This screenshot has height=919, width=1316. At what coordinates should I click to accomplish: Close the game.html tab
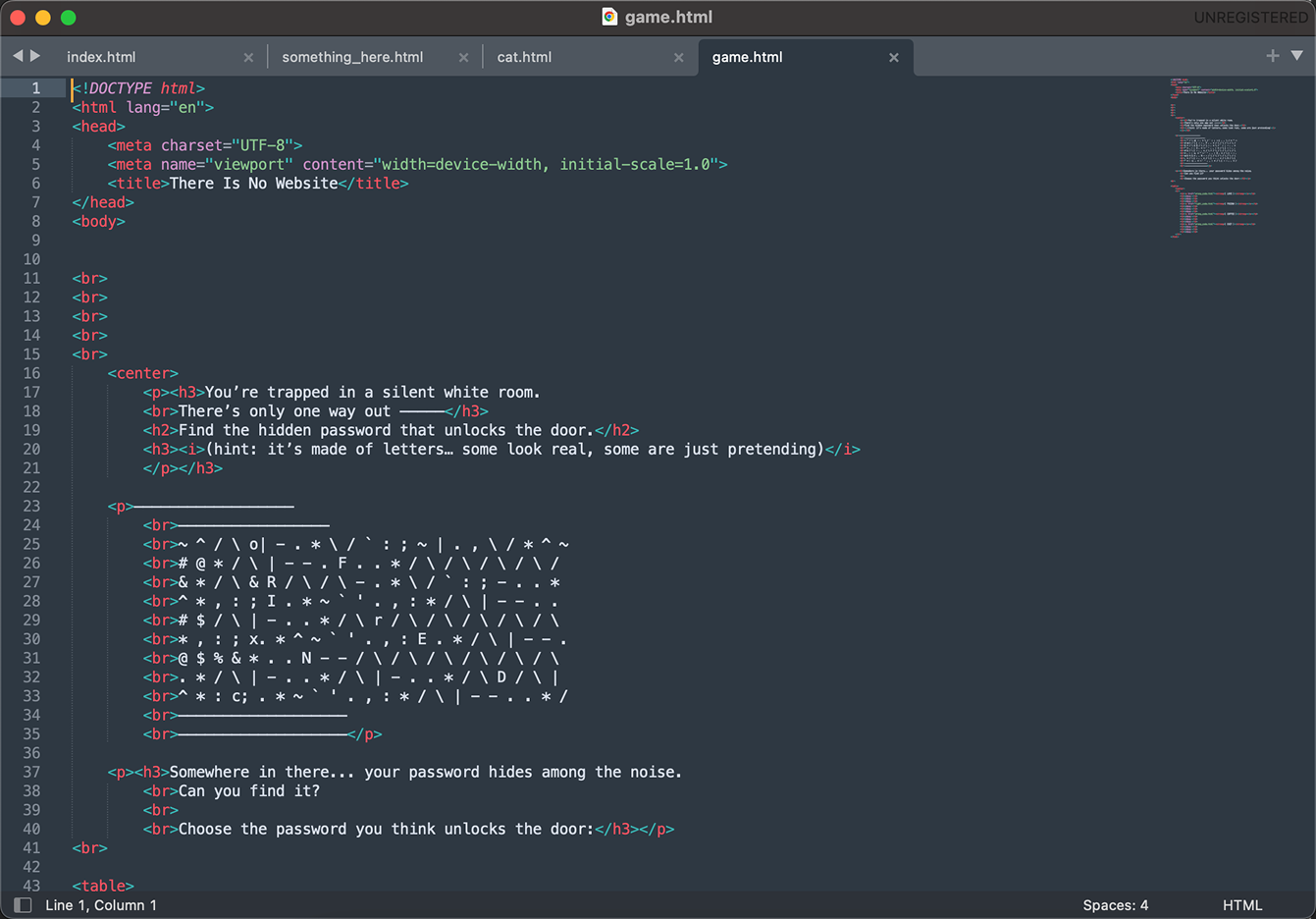pyautogui.click(x=893, y=58)
